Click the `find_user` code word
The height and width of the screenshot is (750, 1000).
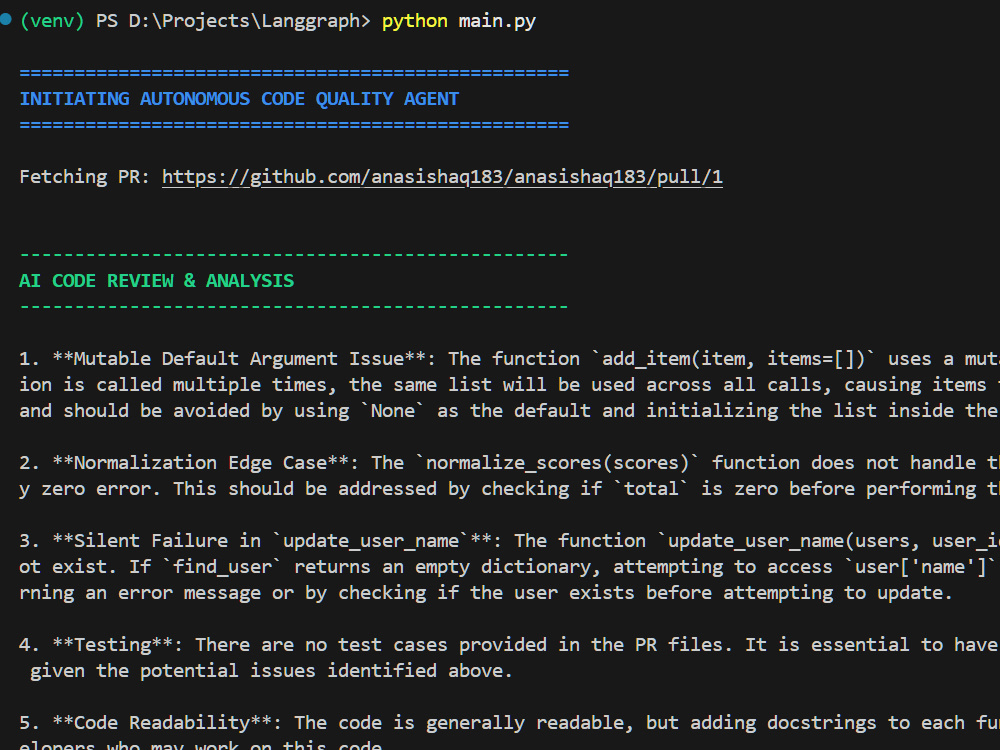click(x=223, y=567)
